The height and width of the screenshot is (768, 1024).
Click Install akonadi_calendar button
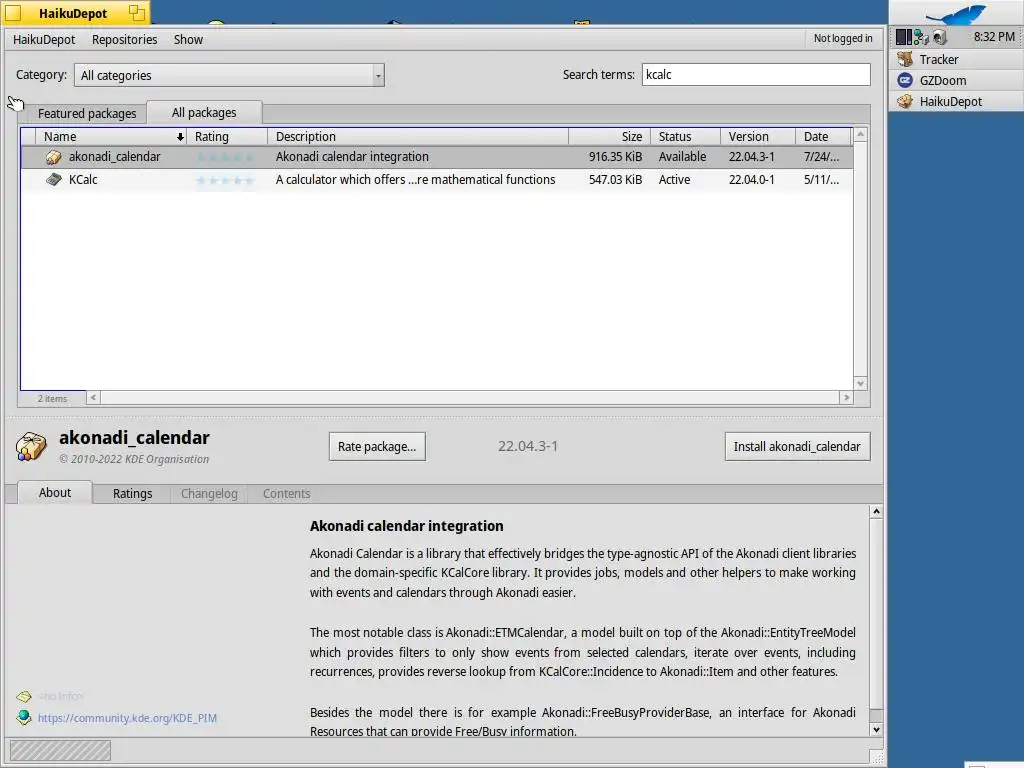(x=797, y=447)
